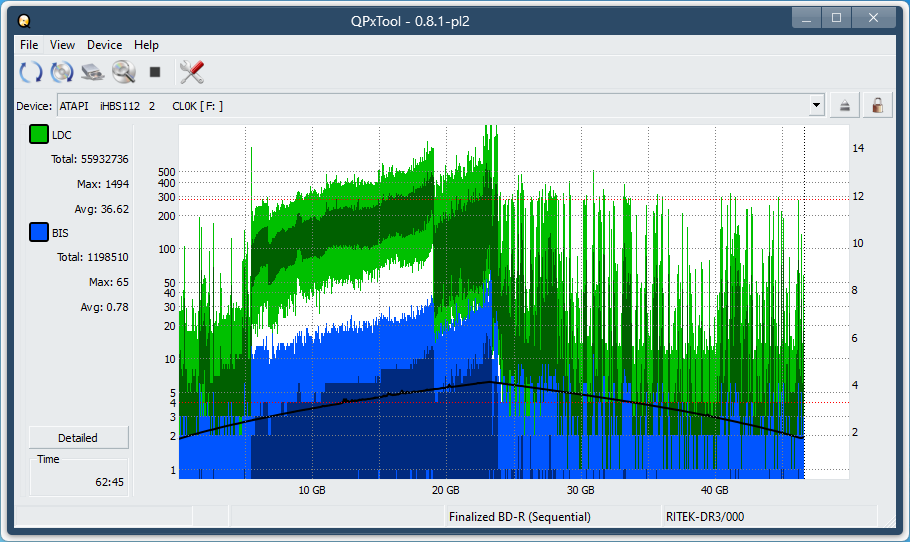Click the Finalized BD-R (Sequential) status entry
This screenshot has height=542, width=910.
tap(519, 516)
